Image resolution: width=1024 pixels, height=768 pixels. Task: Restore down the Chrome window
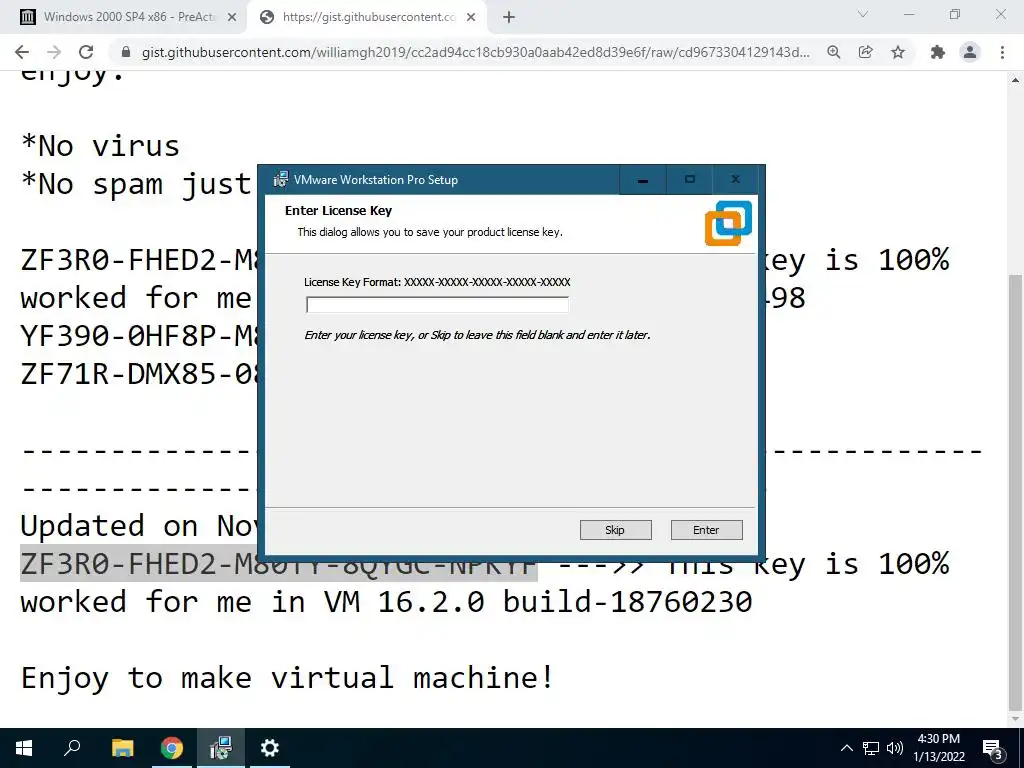pos(955,14)
